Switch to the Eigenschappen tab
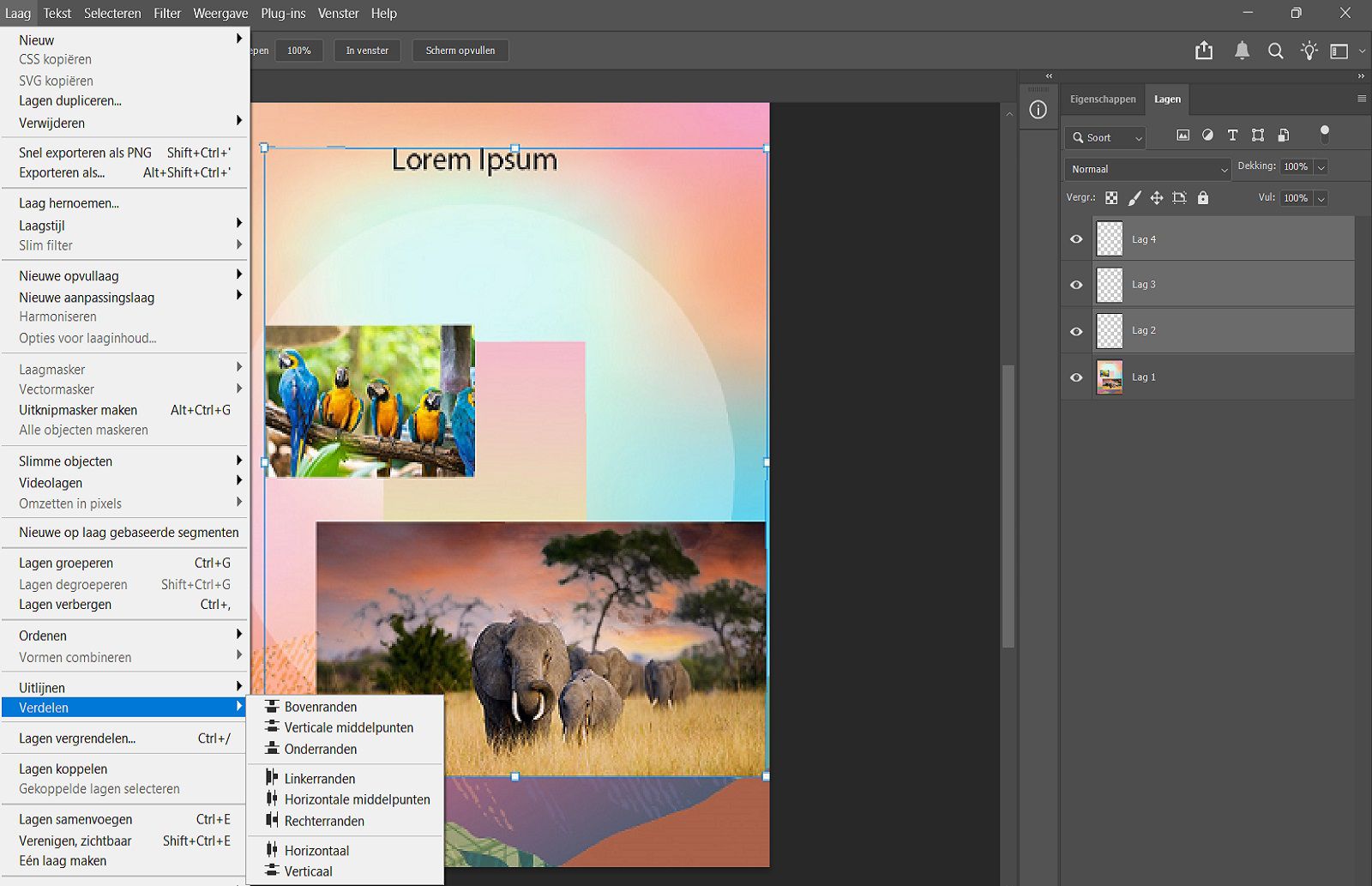 click(x=1103, y=99)
